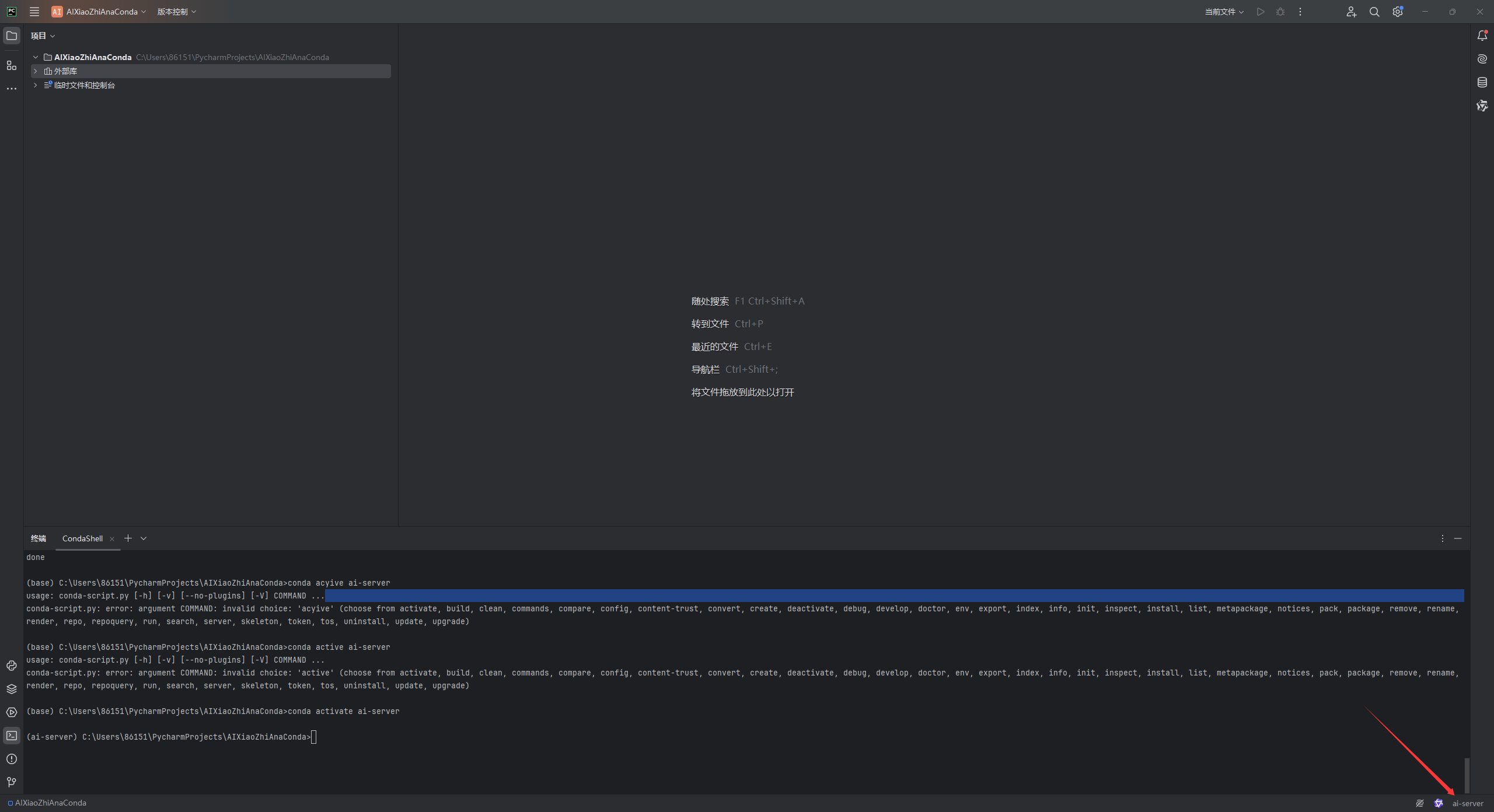Open the Python Console tool window
This screenshot has height=812, width=1494.
12,666
